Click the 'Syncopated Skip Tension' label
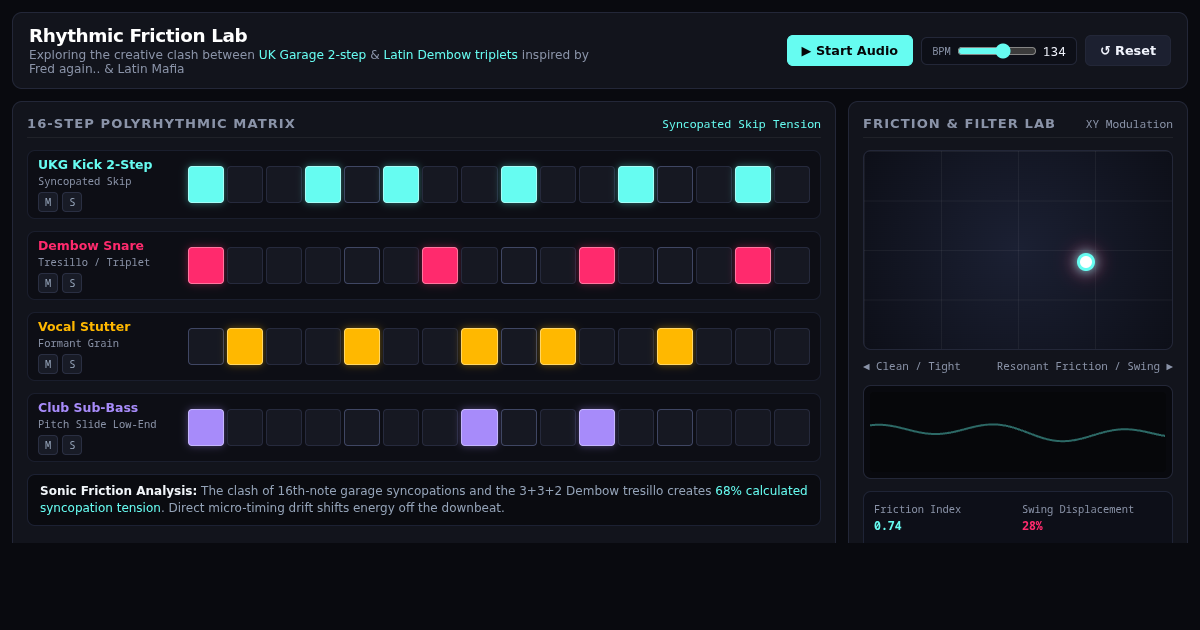This screenshot has width=1200, height=630. tap(741, 125)
